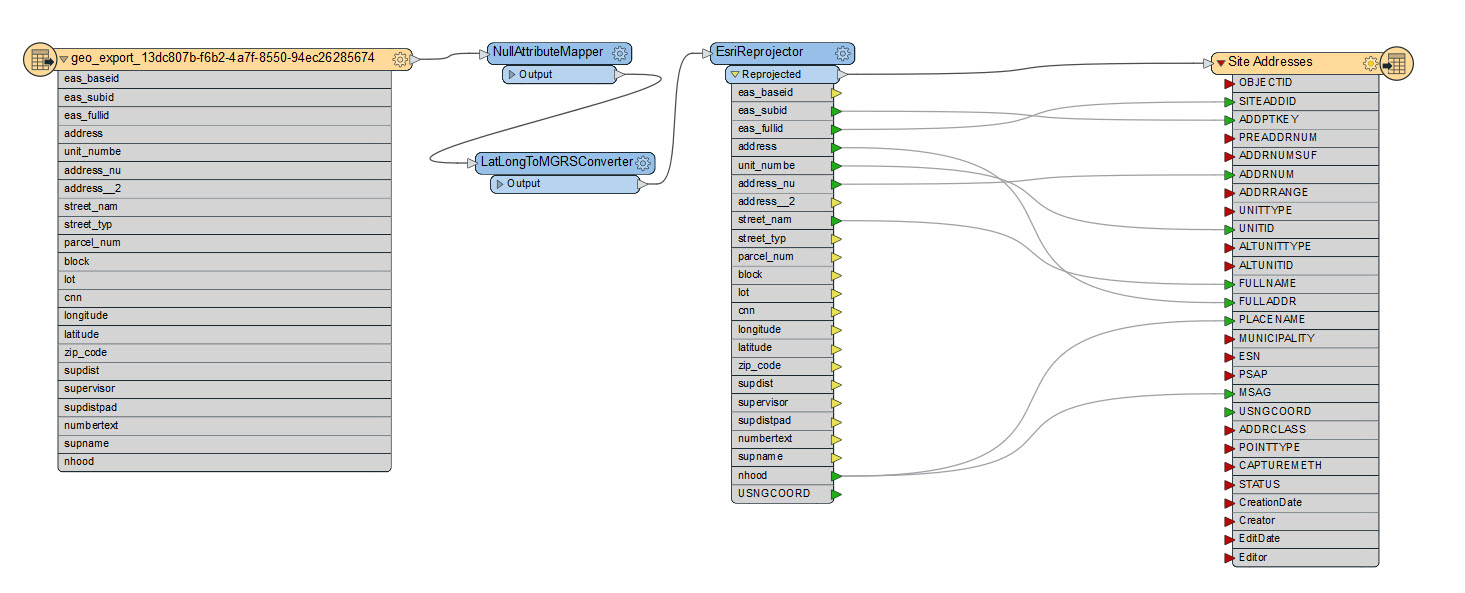Open the NullAttributeMapper settings gear

point(620,53)
